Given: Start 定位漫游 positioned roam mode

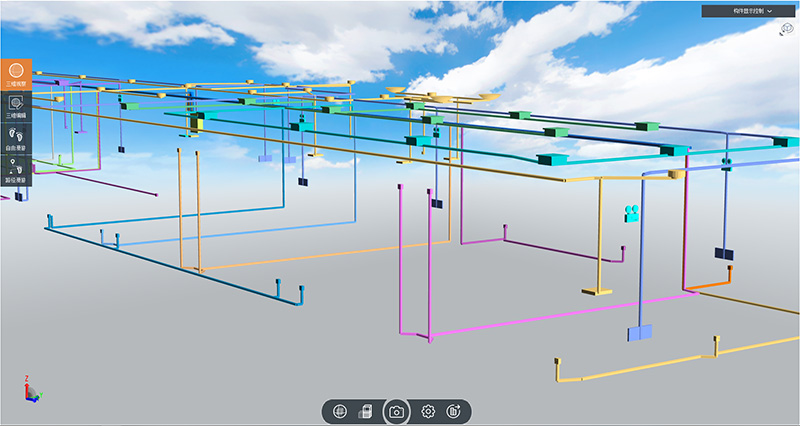Looking at the screenshot, I should point(16,170).
